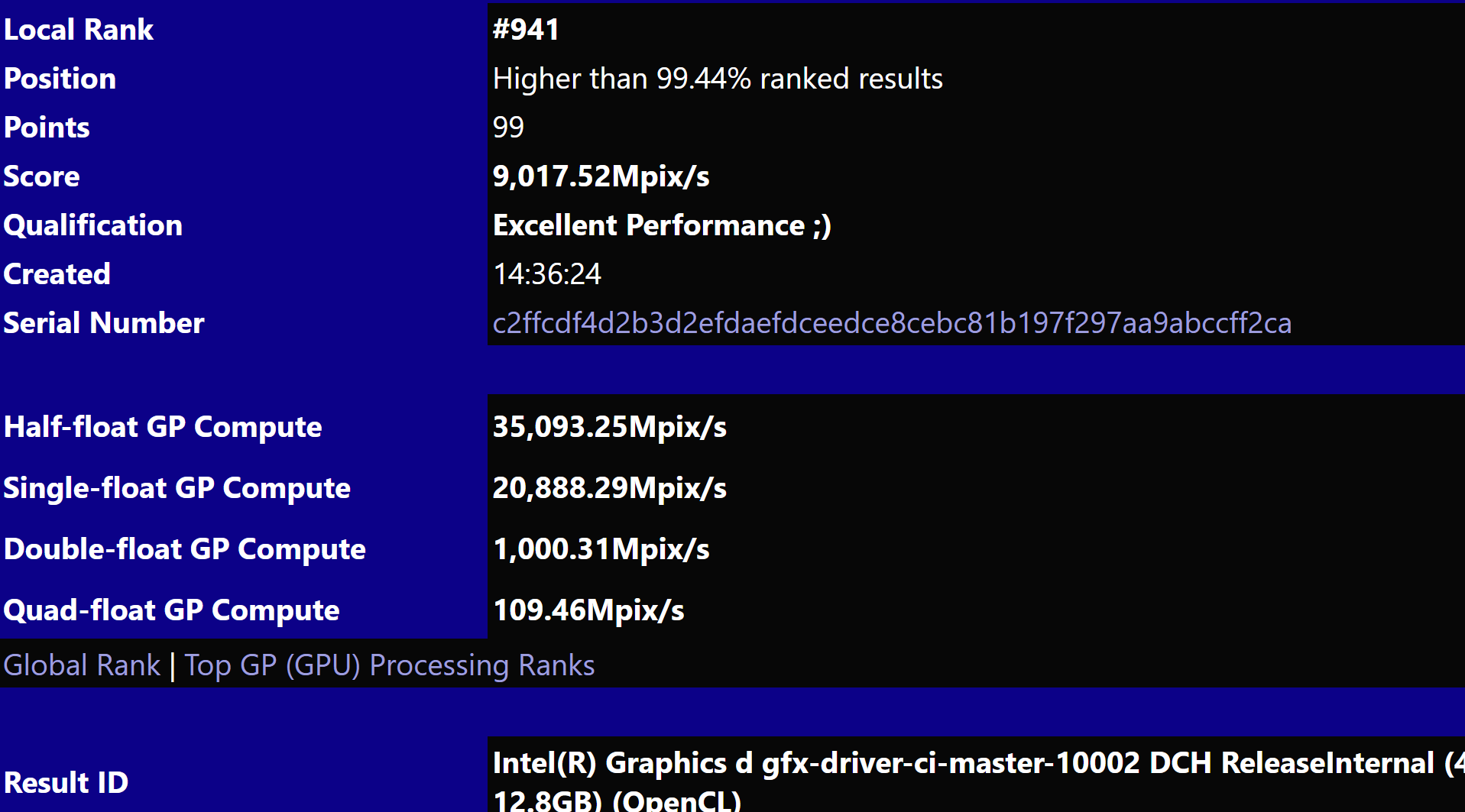Click the #941 local rank value
The width and height of the screenshot is (1465, 812).
click(526, 30)
